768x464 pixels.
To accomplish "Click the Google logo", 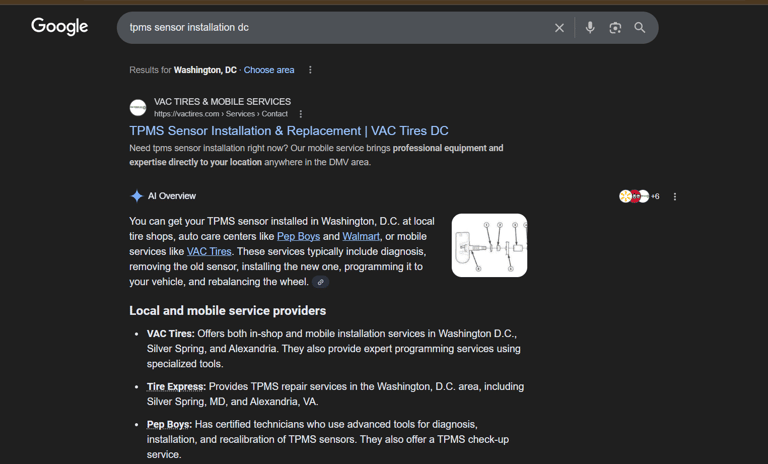I will click(x=59, y=26).
